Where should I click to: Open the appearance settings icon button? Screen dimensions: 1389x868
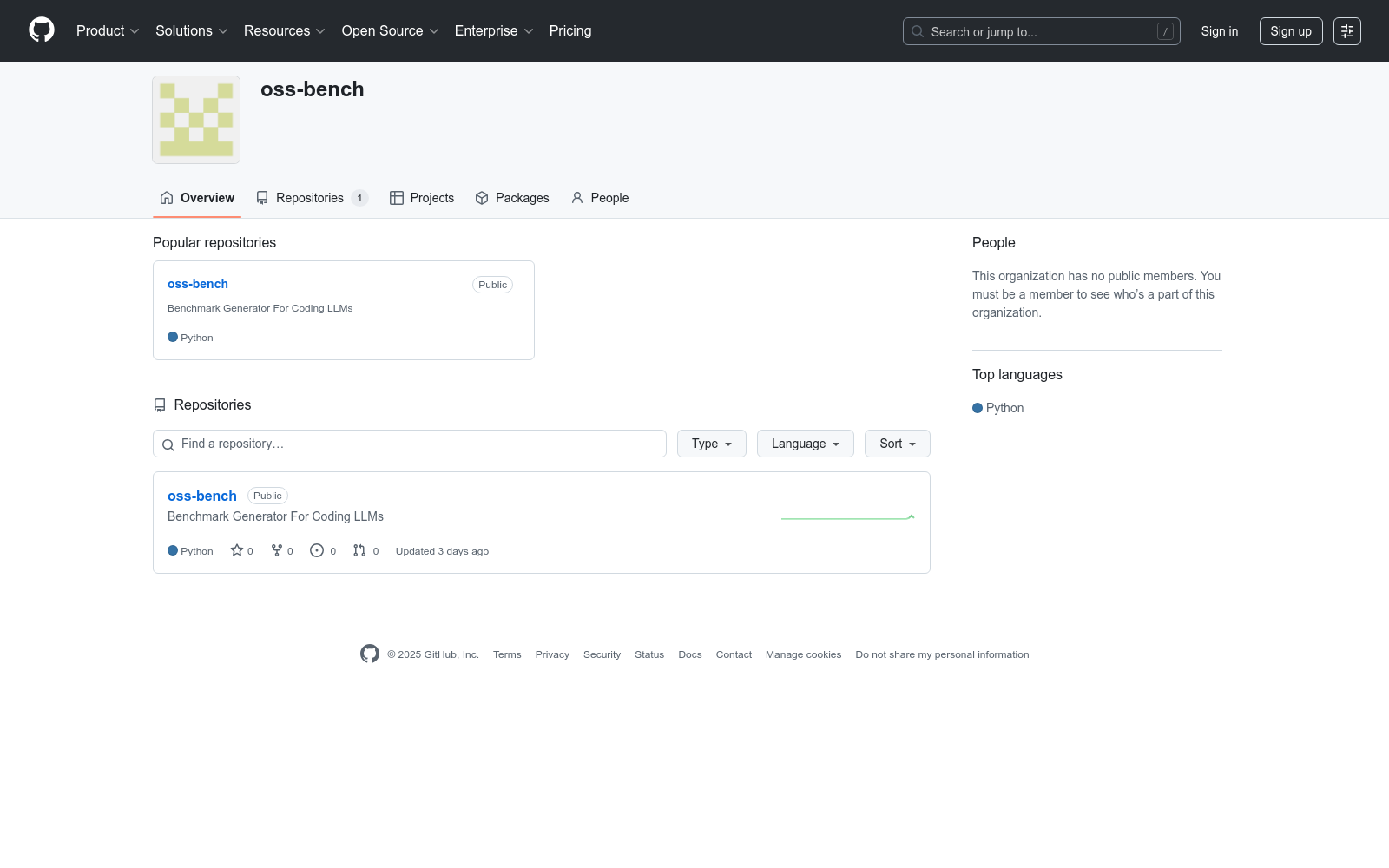pyautogui.click(x=1347, y=31)
